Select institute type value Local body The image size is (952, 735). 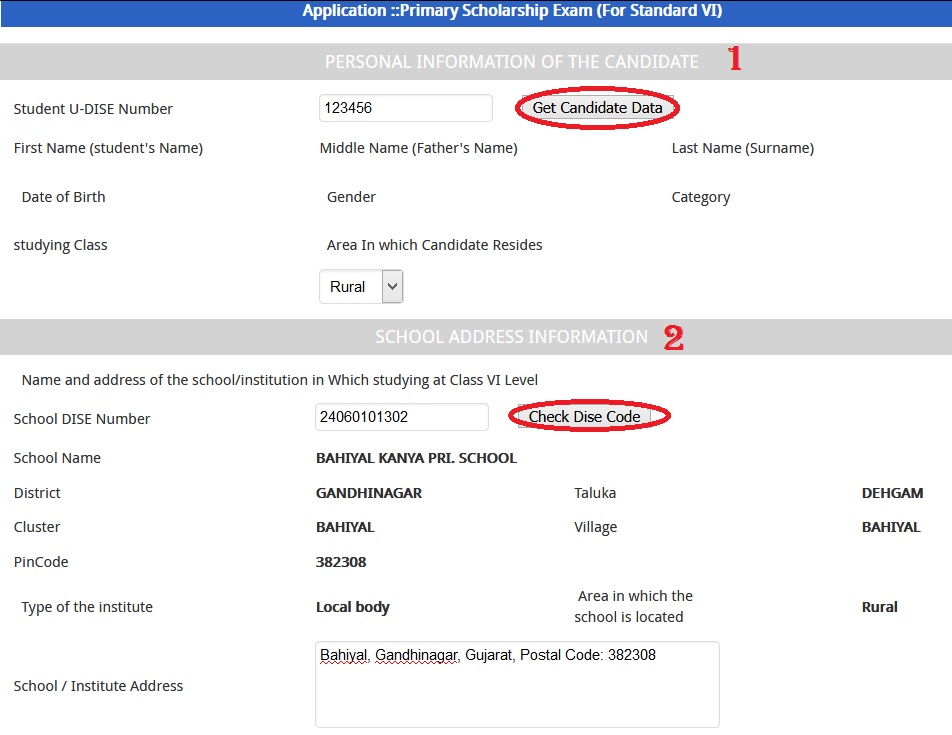[352, 607]
